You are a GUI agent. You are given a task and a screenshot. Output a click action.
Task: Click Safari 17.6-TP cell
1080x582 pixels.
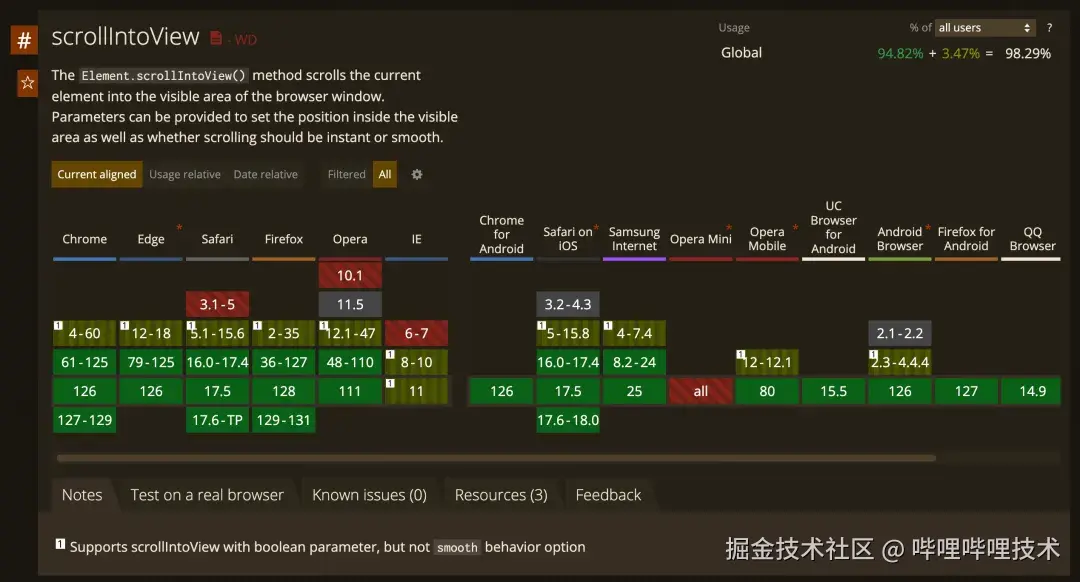coord(217,420)
